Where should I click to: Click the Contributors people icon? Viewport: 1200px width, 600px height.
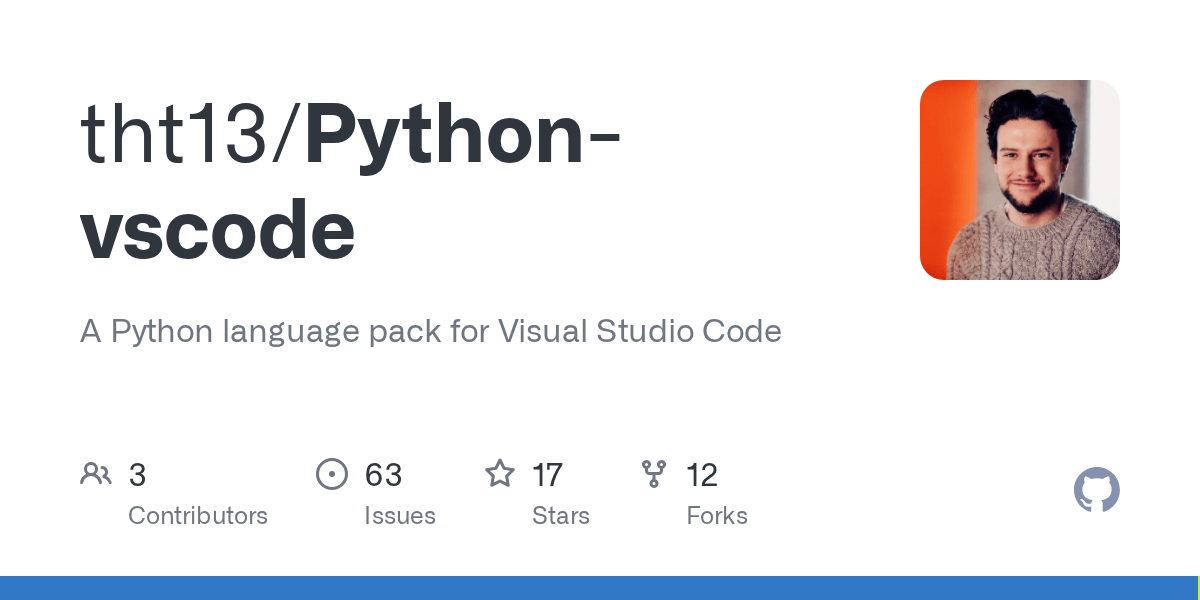(96, 474)
